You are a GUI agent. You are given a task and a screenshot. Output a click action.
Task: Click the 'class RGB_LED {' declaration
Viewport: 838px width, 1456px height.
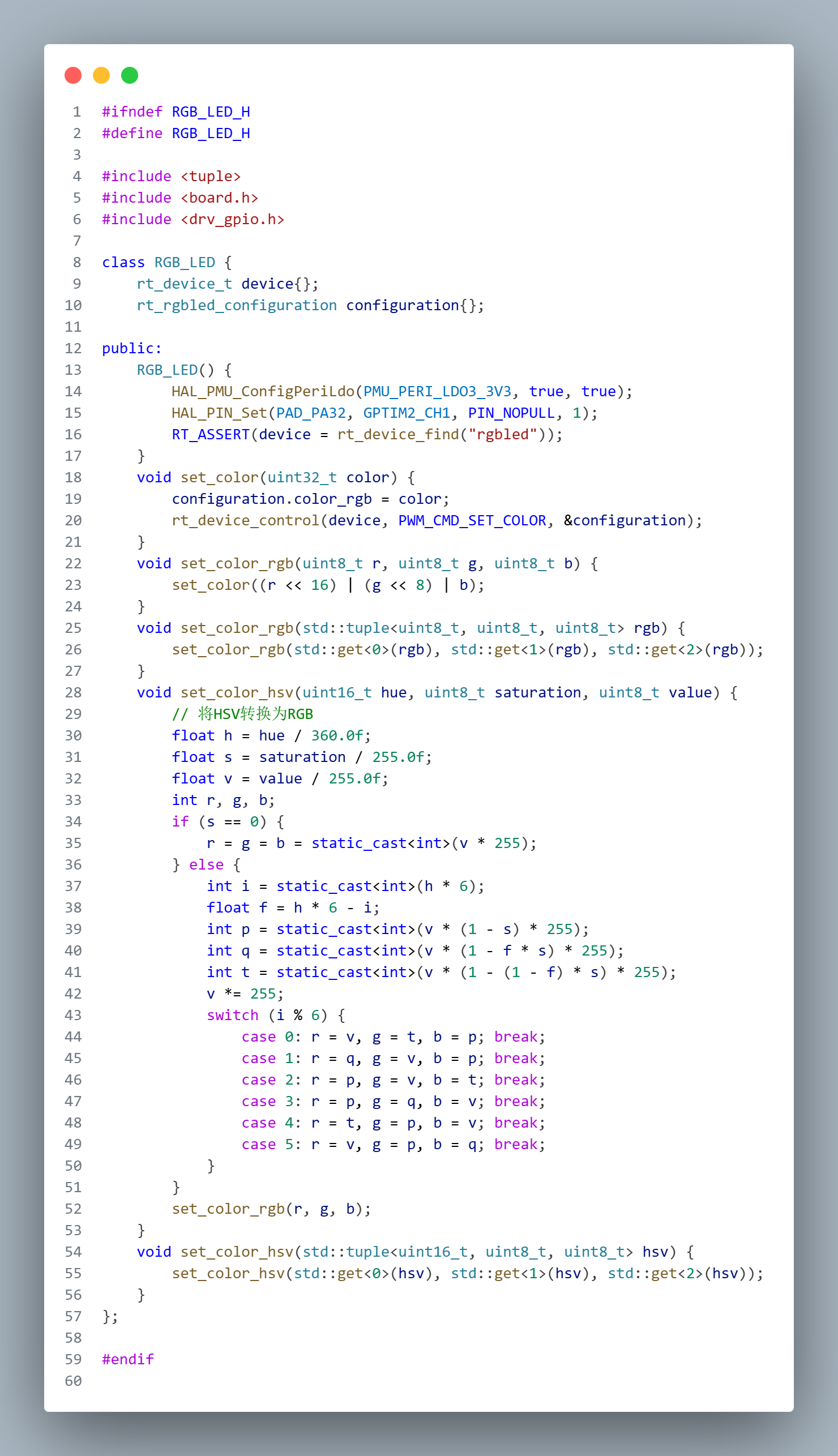point(167,262)
